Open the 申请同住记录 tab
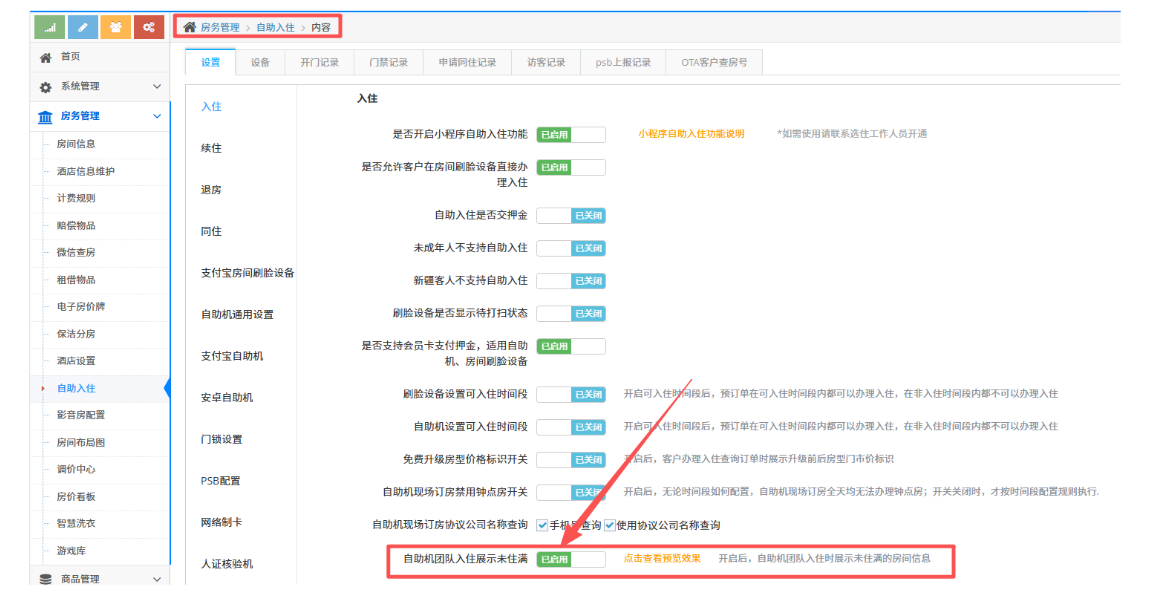The height and width of the screenshot is (601, 1157). pyautogui.click(x=467, y=63)
